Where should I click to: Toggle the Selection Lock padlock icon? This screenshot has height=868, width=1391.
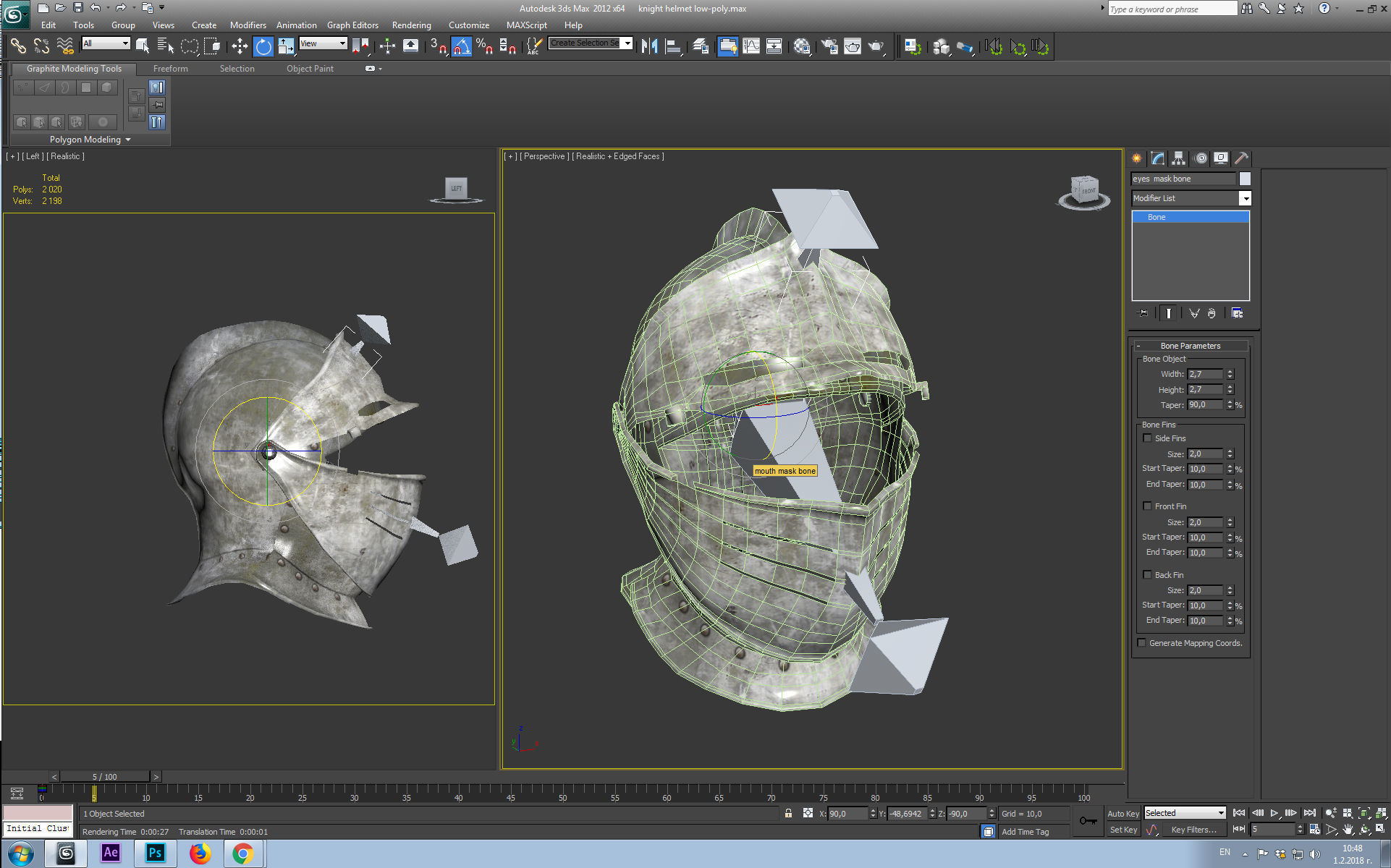788,814
